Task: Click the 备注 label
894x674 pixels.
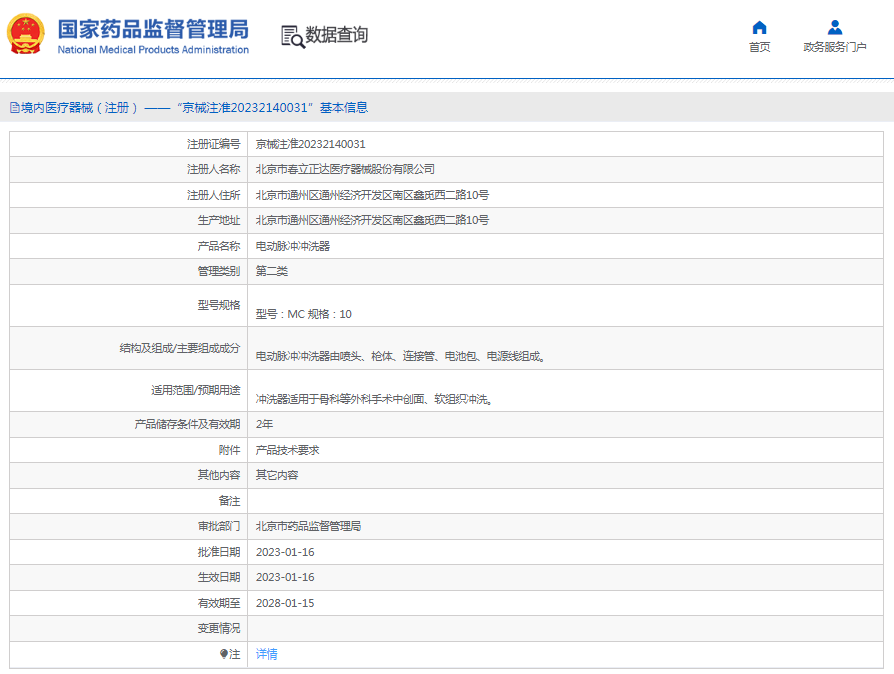Action: click(x=230, y=501)
